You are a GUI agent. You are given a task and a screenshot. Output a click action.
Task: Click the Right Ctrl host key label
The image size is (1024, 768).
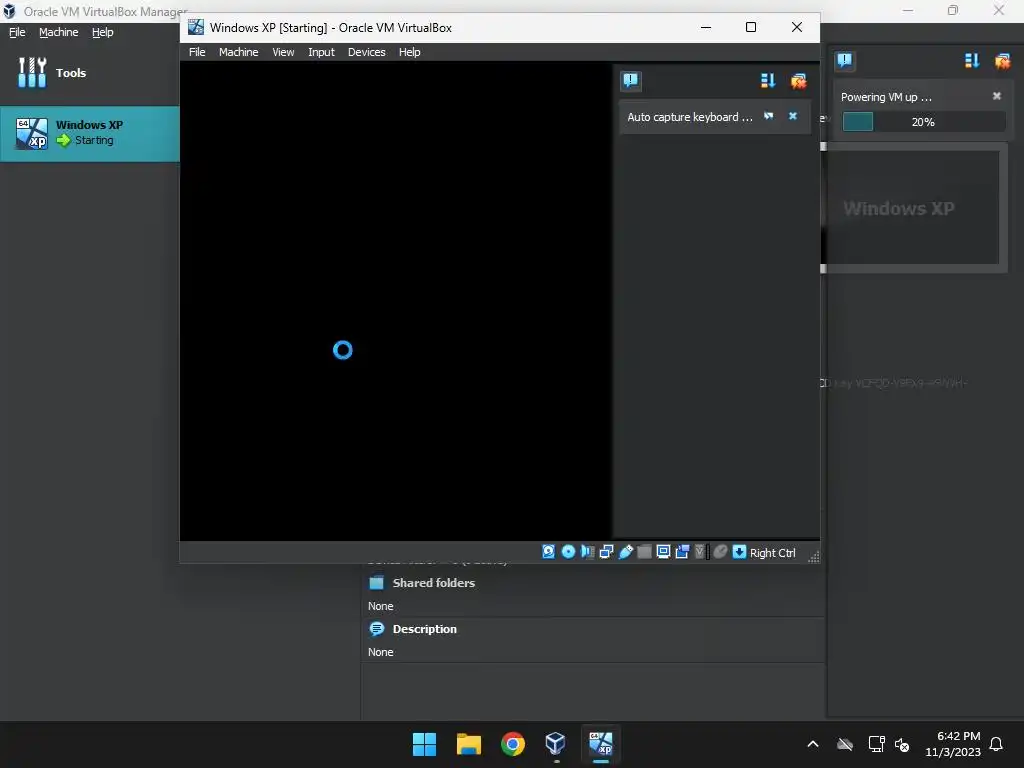coord(773,552)
